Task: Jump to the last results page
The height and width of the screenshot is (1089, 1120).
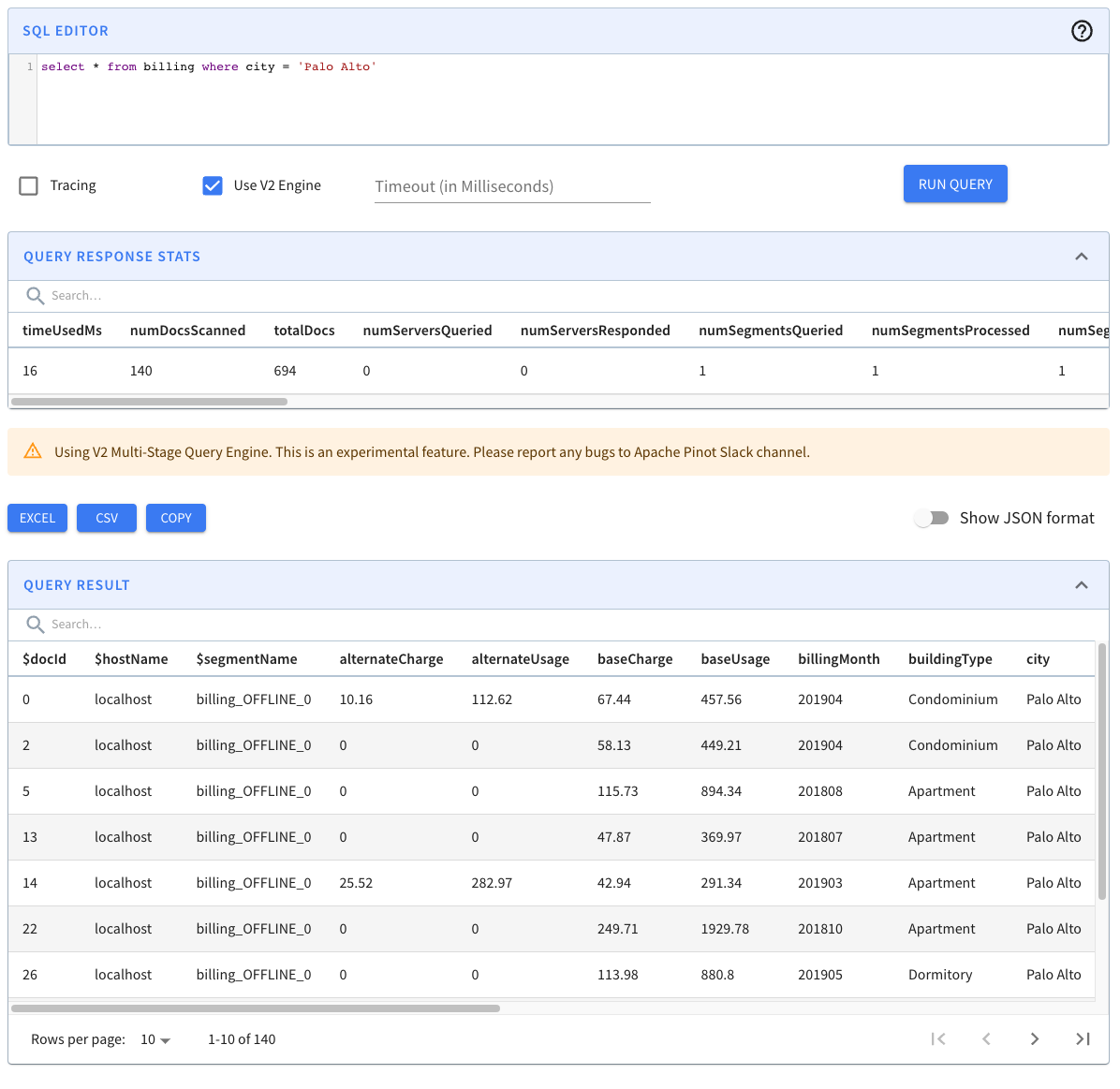Action: click(1083, 1039)
